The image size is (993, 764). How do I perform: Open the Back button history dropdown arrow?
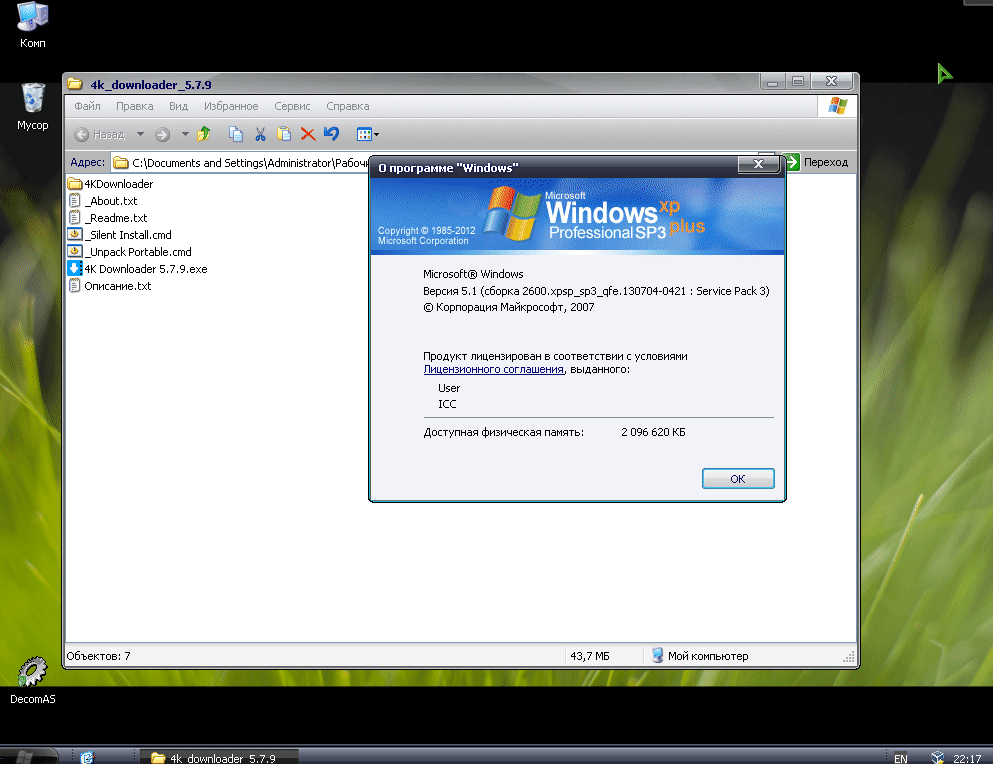click(141, 134)
